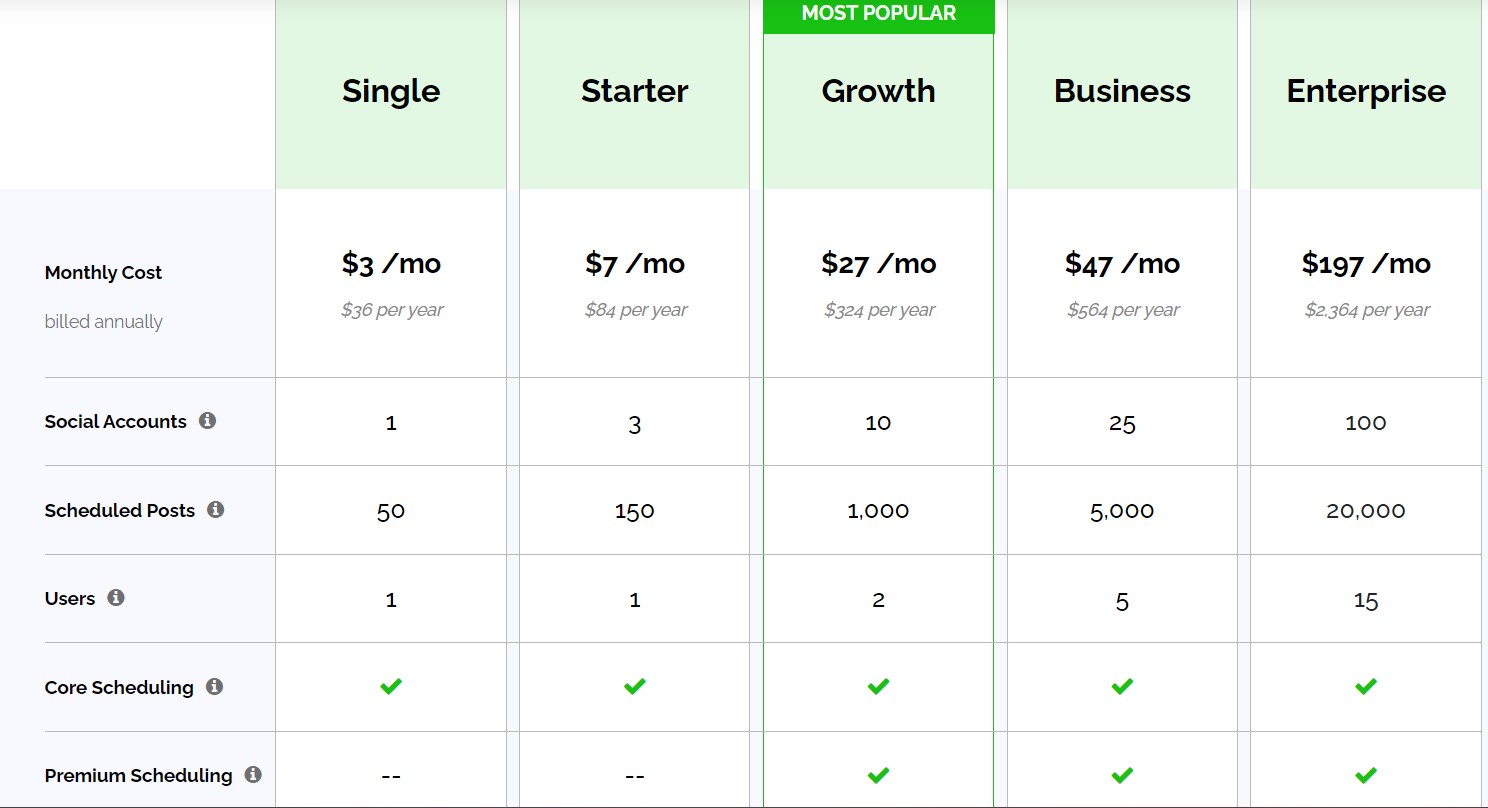Click the $27 /mo price for Growth

878,264
